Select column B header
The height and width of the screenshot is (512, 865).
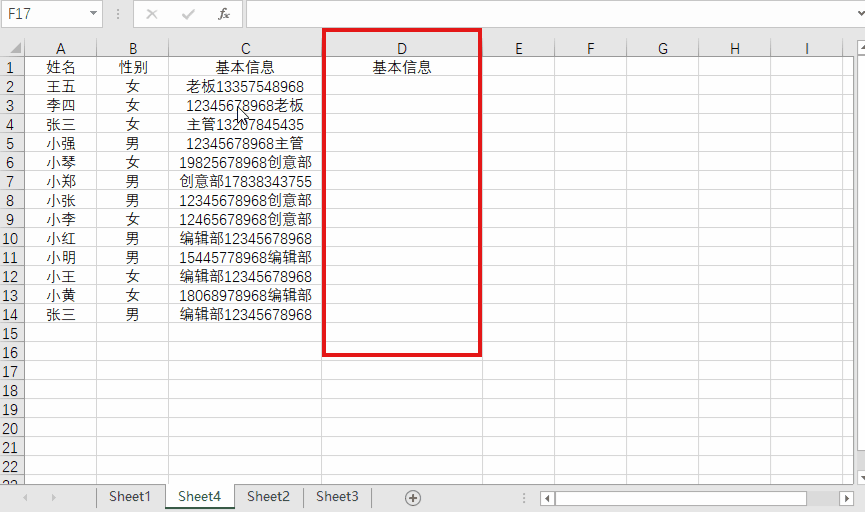[x=132, y=49]
